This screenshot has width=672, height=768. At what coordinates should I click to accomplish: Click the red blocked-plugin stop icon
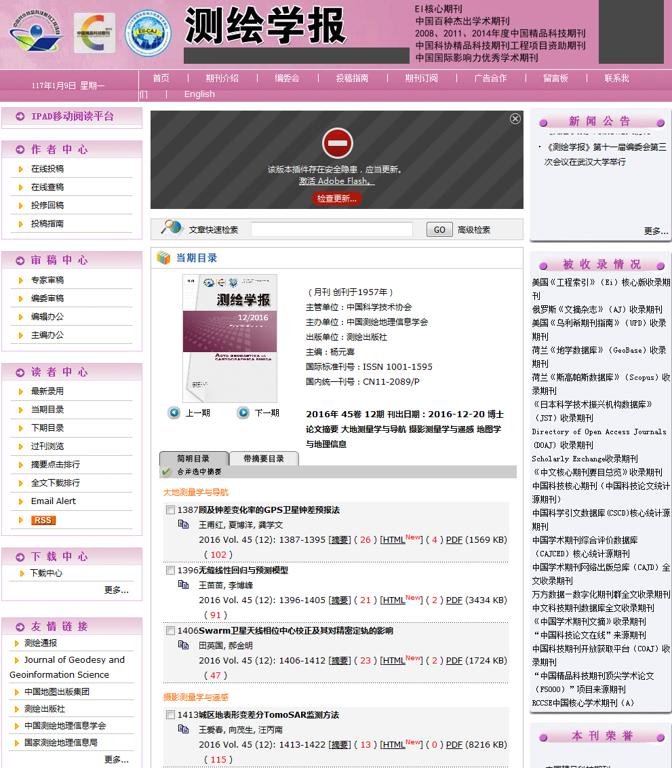pyautogui.click(x=337, y=143)
